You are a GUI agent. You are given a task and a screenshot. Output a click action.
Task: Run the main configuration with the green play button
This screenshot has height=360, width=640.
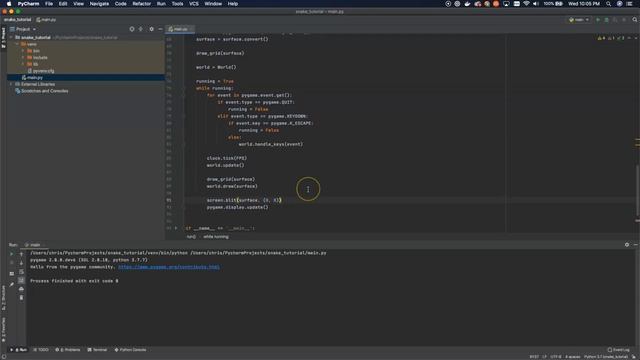point(598,20)
